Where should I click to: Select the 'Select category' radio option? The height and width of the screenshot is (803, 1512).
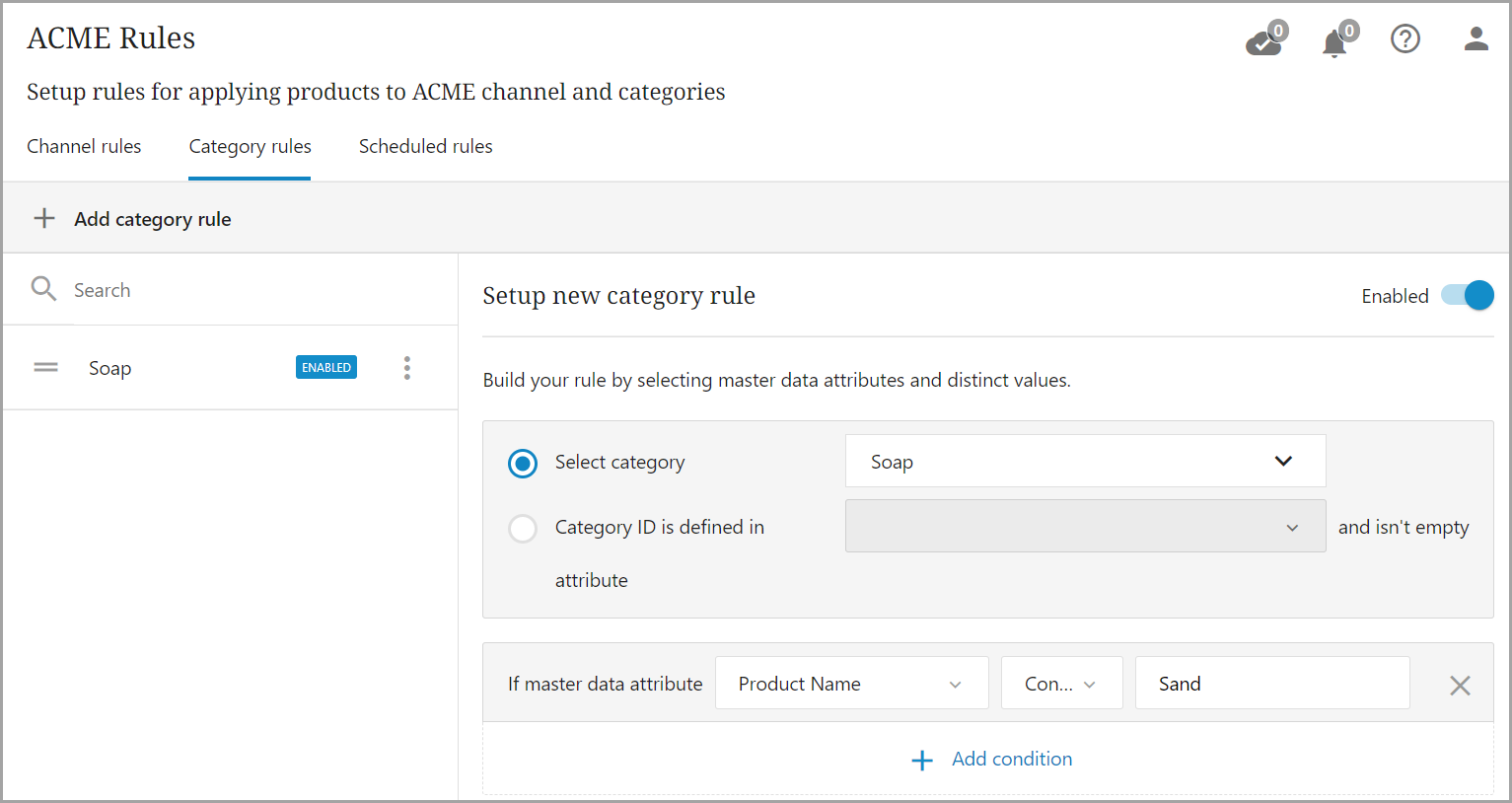point(523,463)
